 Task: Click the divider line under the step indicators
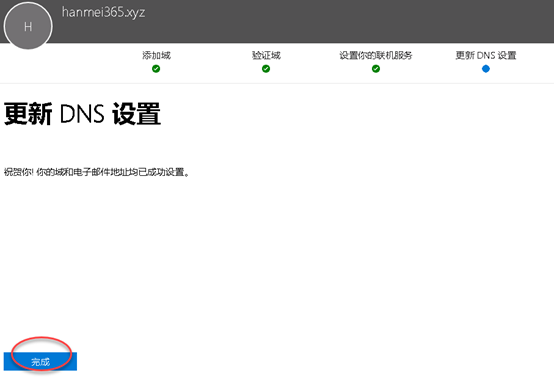pyautogui.click(x=277, y=83)
